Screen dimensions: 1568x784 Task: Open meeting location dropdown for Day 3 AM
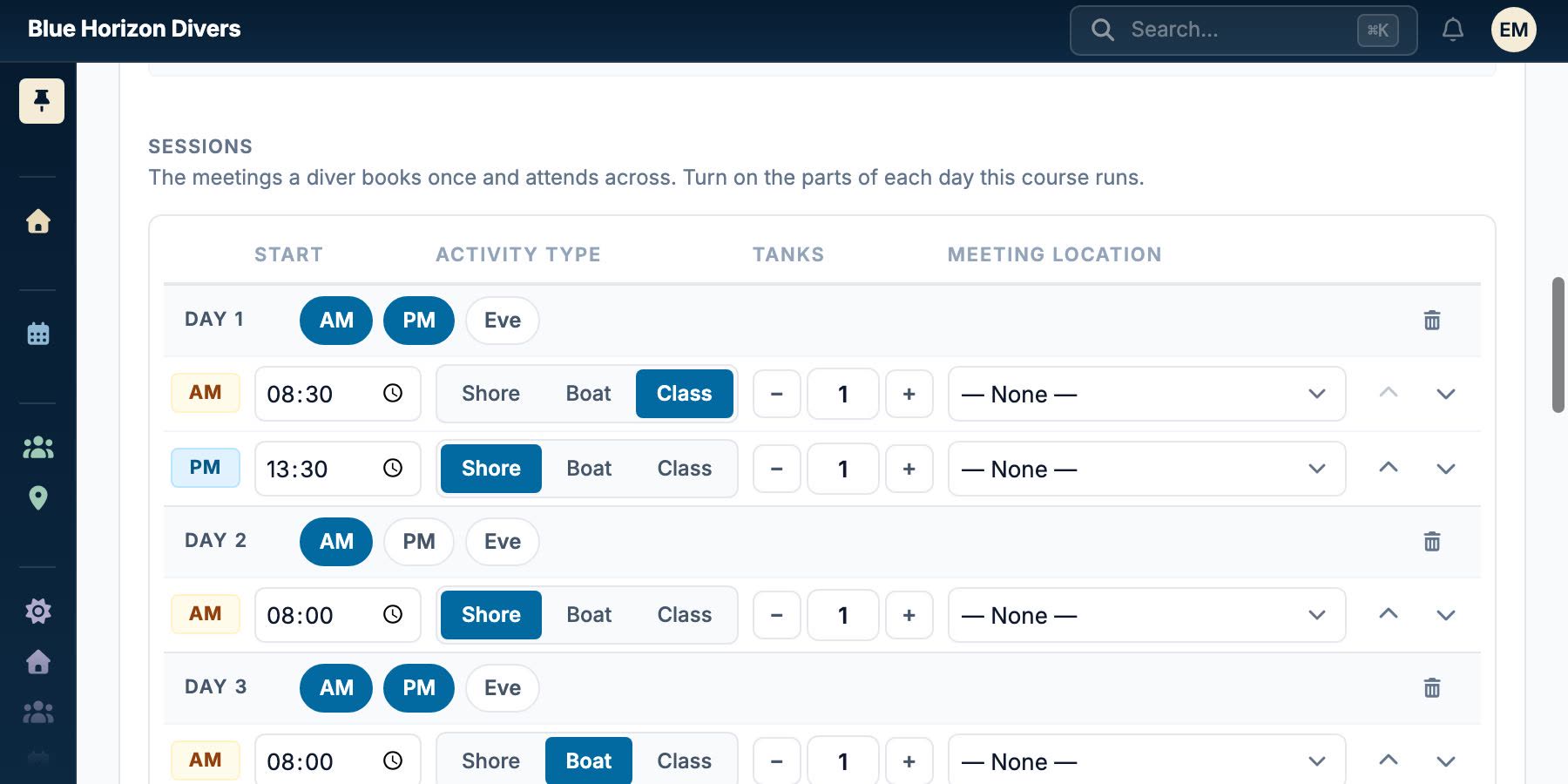[1146, 760]
